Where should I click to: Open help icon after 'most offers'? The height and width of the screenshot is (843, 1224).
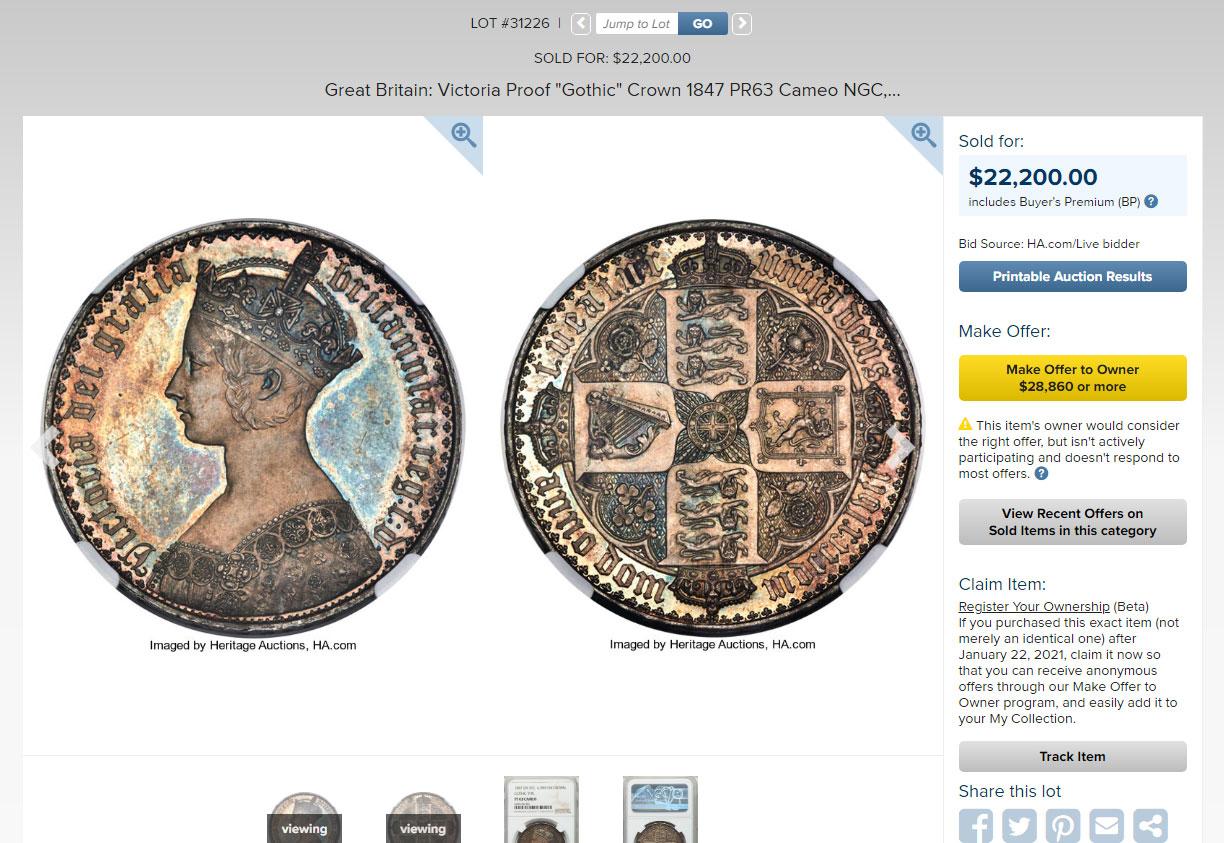click(1041, 474)
